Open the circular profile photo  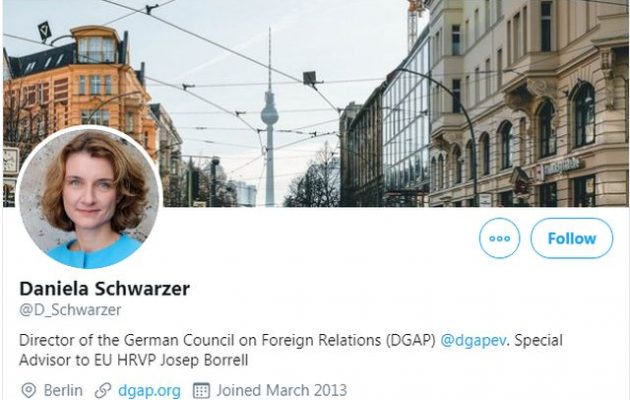89,197
